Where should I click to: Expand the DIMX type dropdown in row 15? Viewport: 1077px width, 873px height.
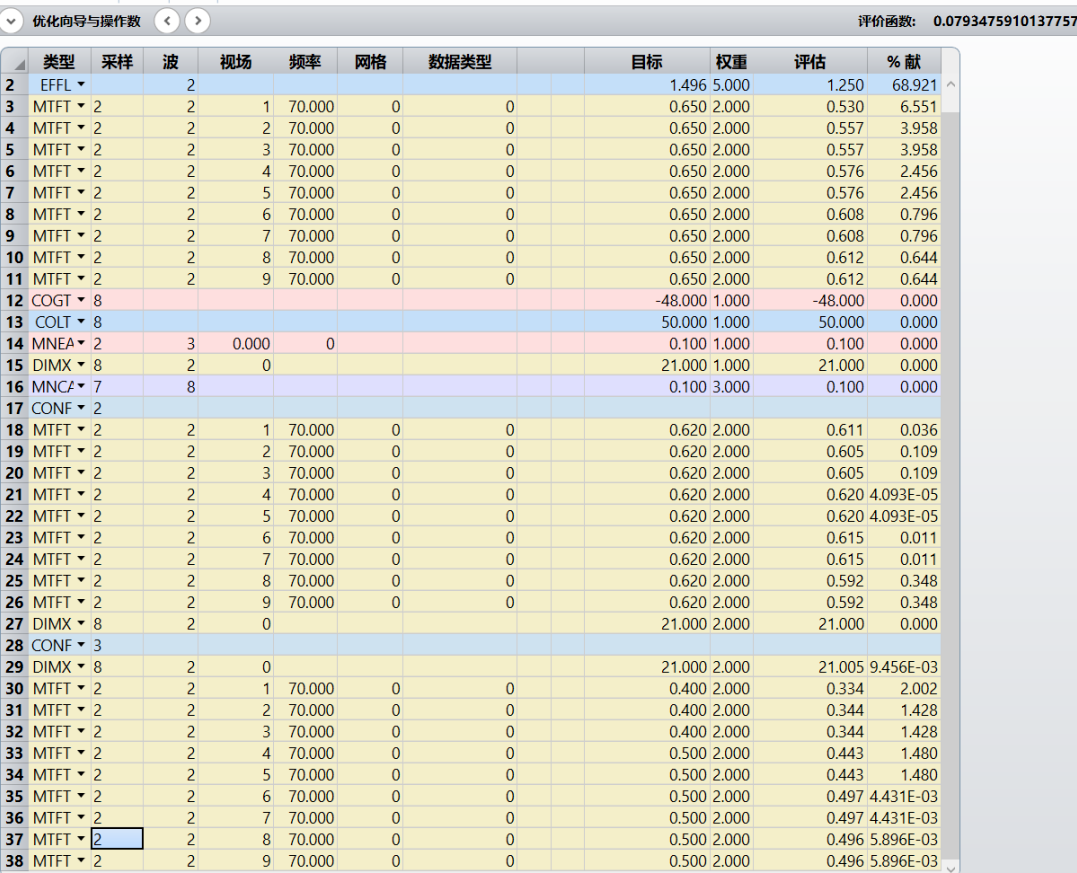click(x=82, y=365)
